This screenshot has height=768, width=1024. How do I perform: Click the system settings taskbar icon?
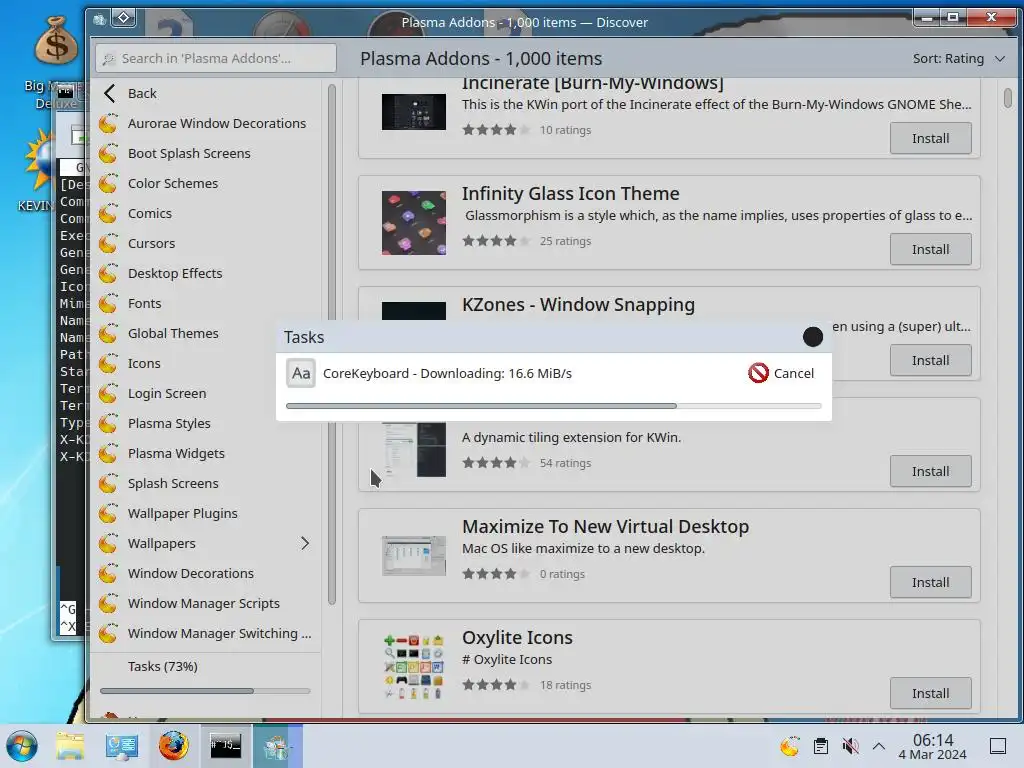coord(121,746)
